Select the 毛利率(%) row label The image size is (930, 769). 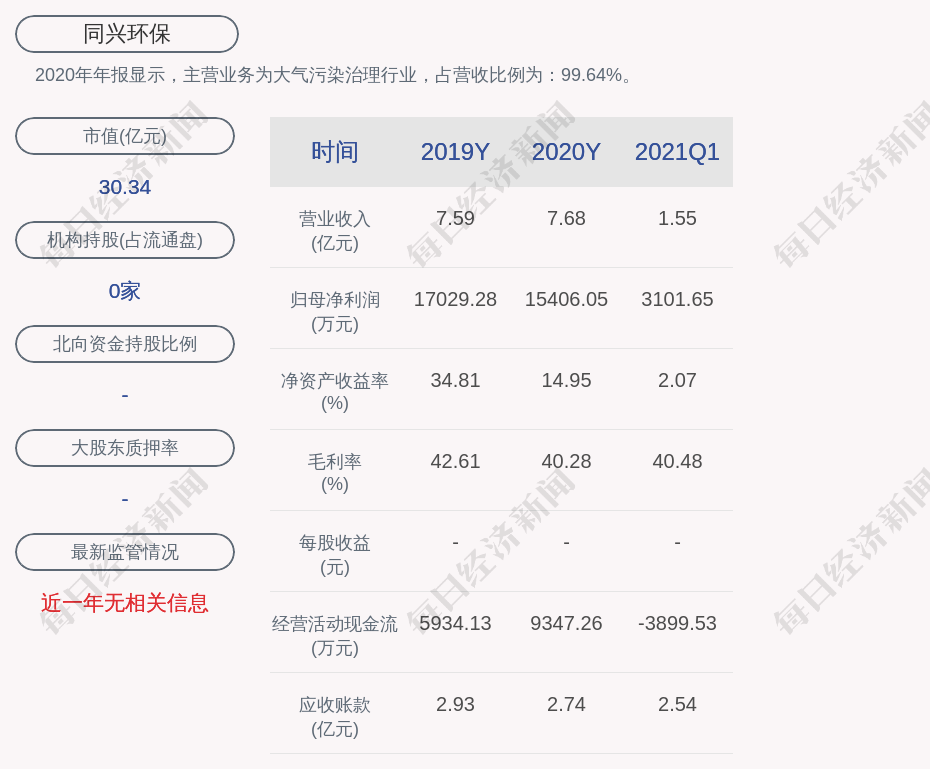[335, 473]
